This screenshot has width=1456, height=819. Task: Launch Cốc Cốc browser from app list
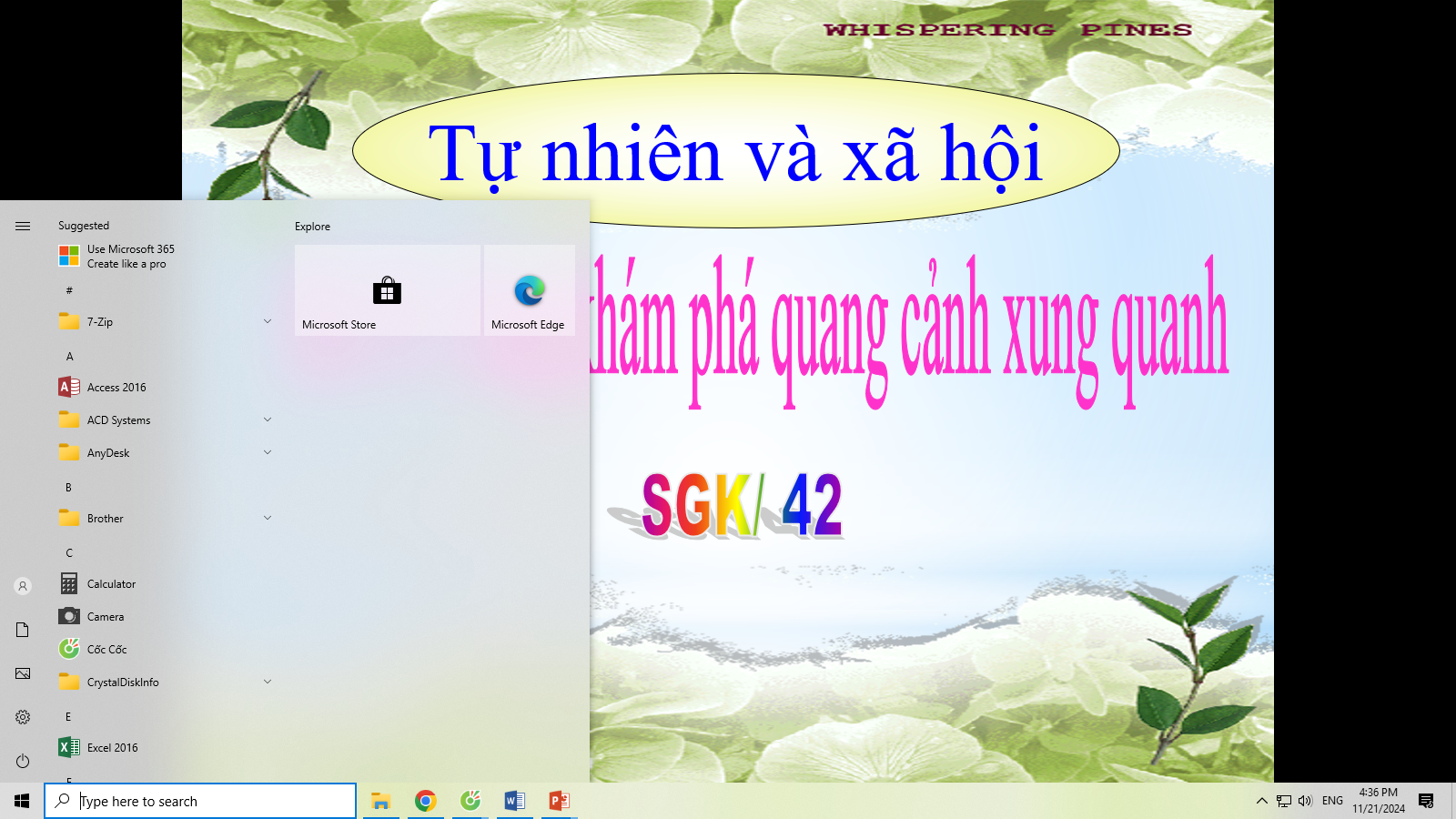tap(106, 650)
